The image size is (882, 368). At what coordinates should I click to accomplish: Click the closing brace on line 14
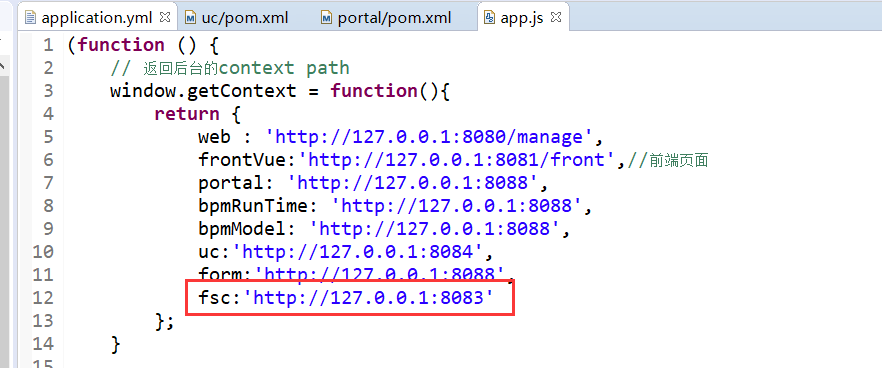tap(115, 343)
